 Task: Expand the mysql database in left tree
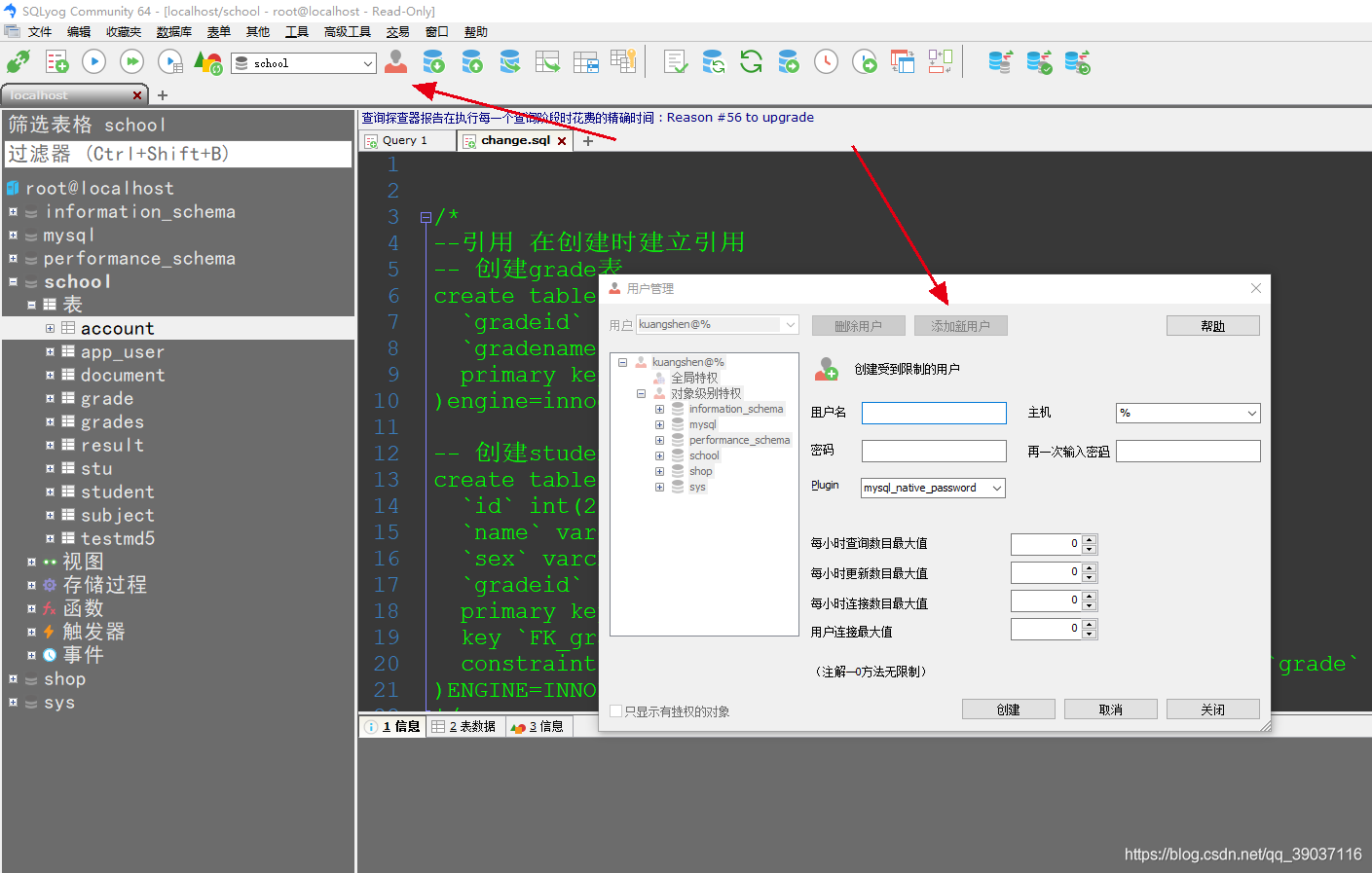point(13,236)
